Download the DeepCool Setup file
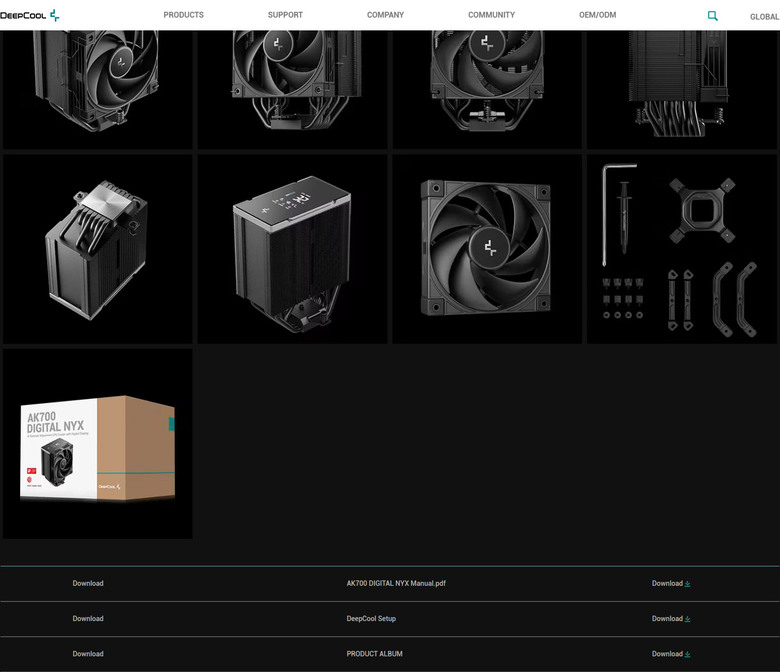 (671, 618)
